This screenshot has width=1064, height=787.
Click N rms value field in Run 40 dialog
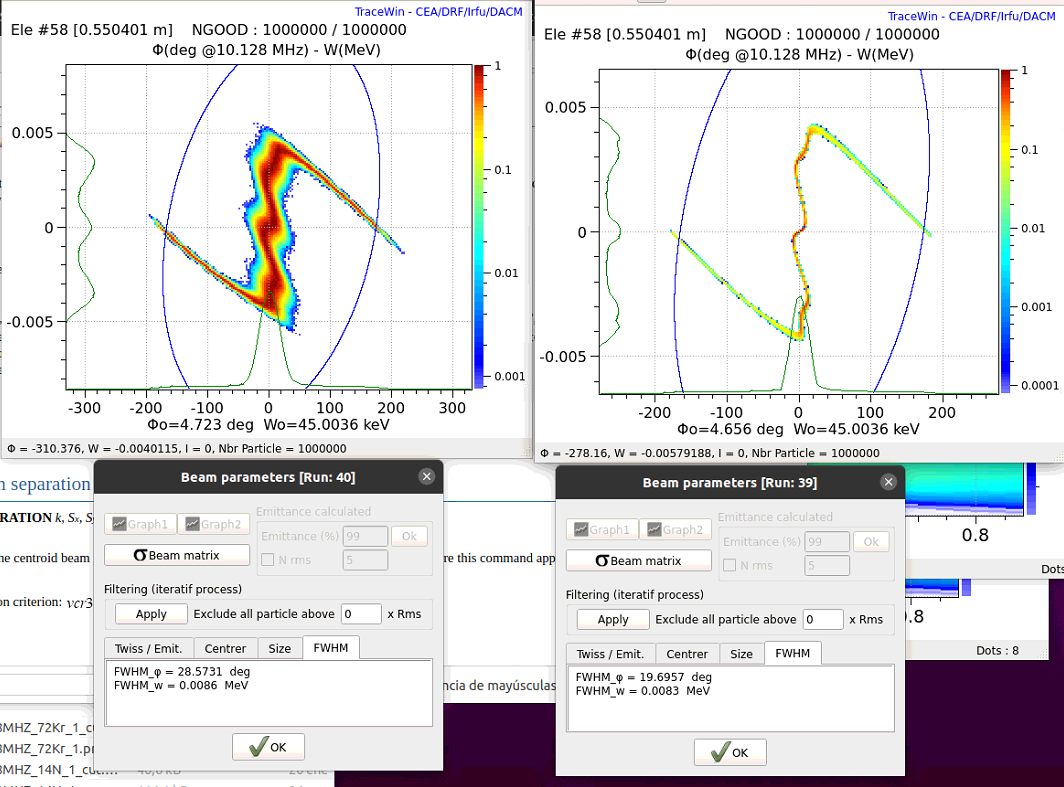(366, 560)
